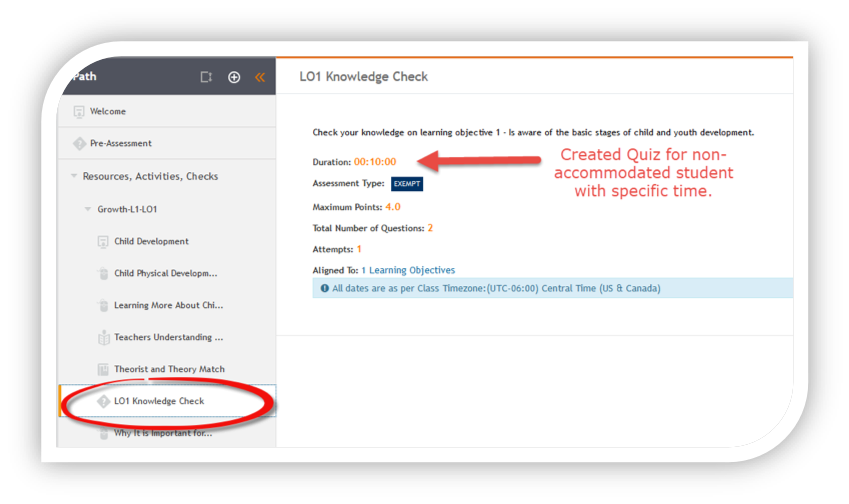Click the Child Development item icon
849x504 pixels.
point(103,242)
